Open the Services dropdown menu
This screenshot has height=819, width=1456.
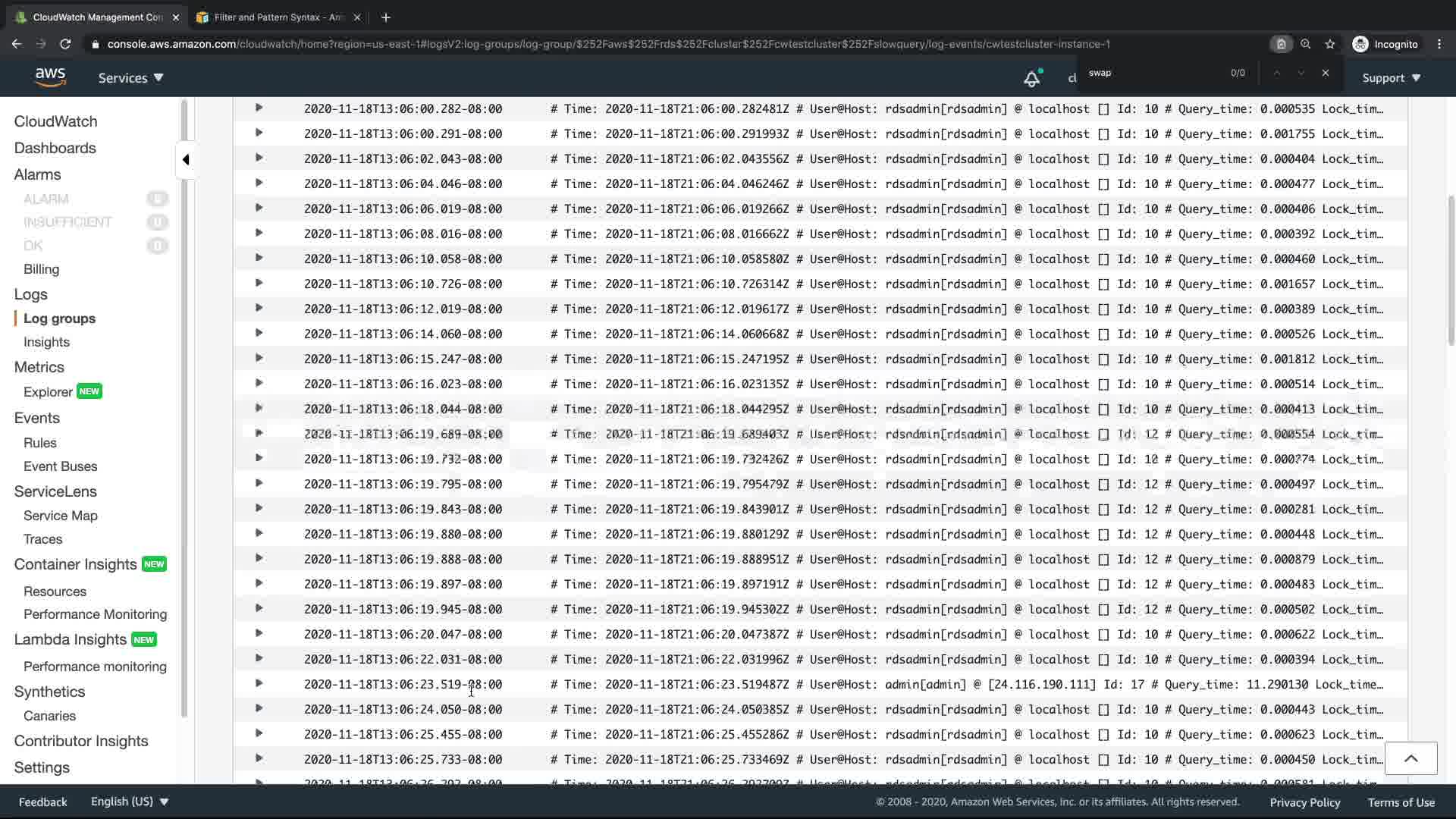(130, 77)
